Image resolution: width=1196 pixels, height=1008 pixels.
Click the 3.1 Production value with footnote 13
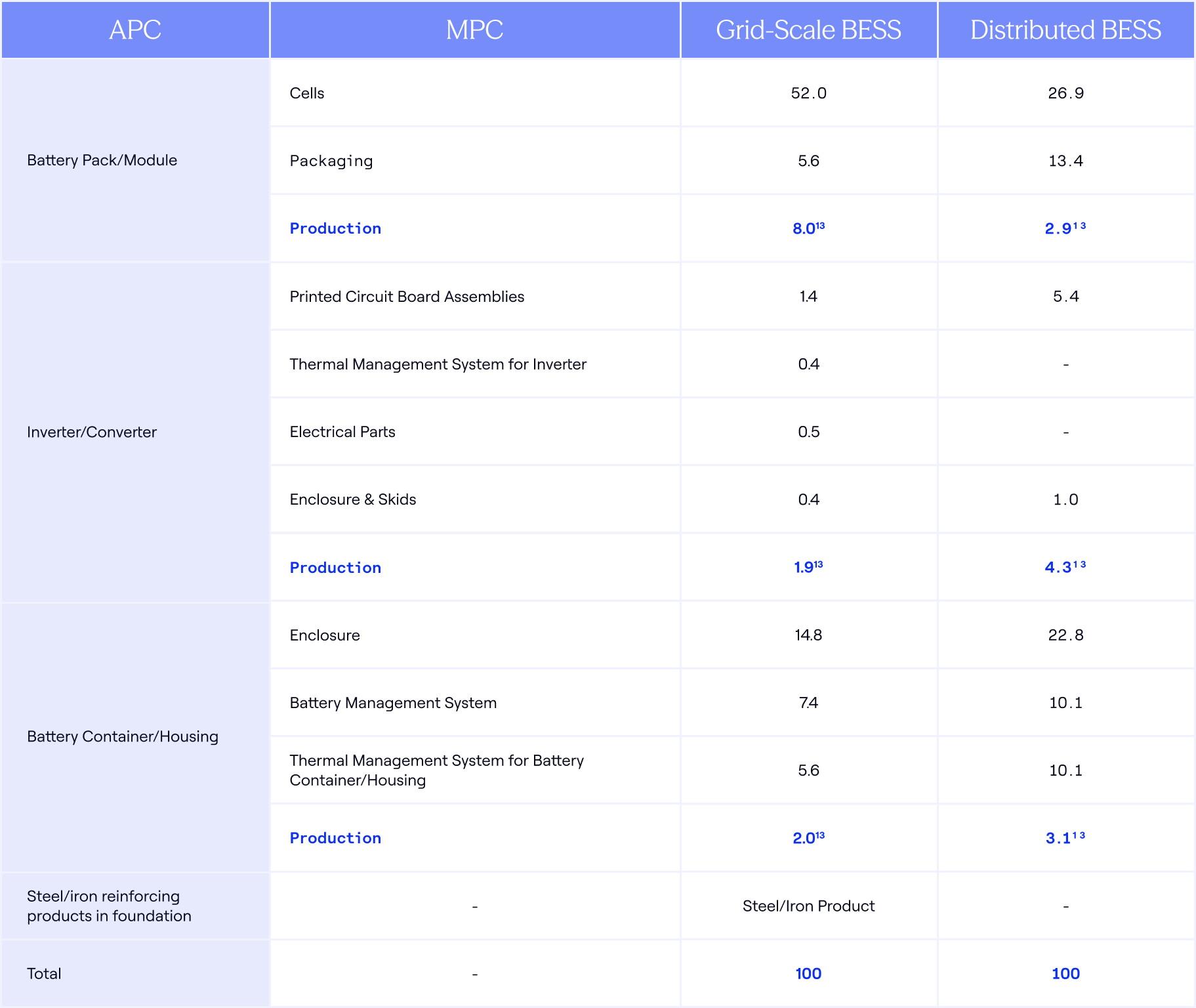pos(1066,838)
